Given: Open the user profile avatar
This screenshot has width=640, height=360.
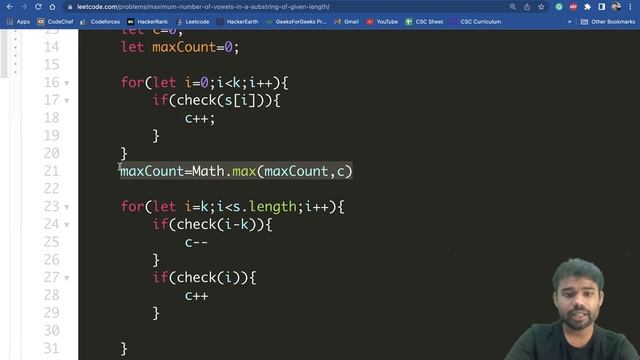Looking at the screenshot, I should tap(616, 7).
